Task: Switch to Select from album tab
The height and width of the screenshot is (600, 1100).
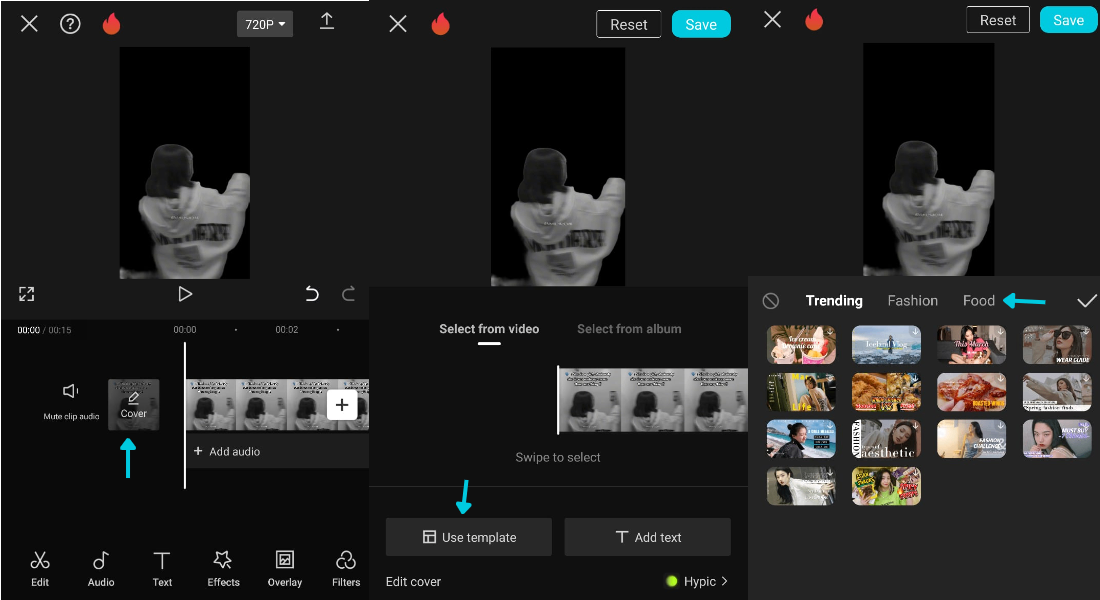Action: (629, 329)
